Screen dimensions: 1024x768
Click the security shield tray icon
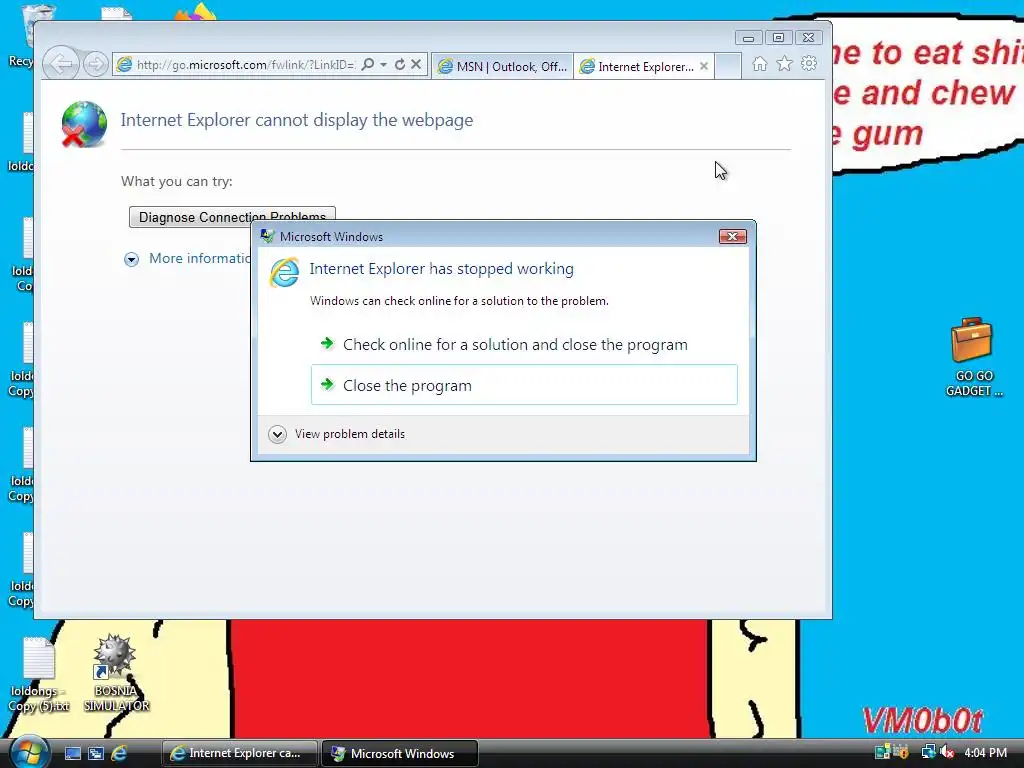coord(901,752)
